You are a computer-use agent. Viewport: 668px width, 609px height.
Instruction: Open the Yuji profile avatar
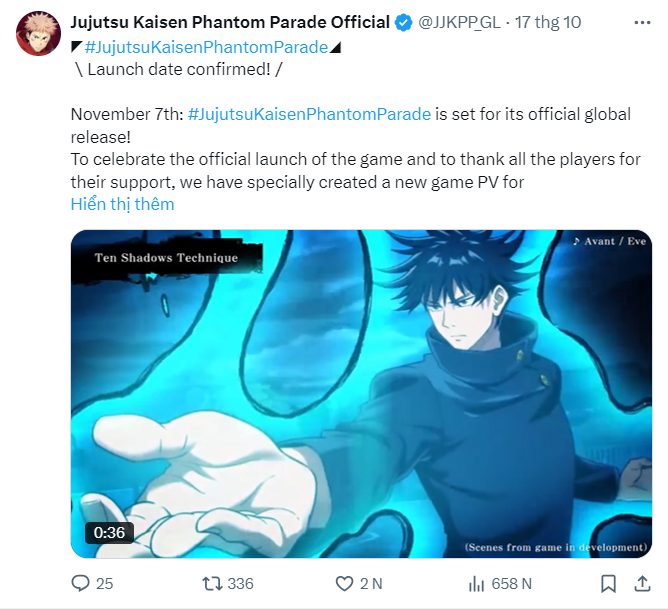click(x=38, y=34)
